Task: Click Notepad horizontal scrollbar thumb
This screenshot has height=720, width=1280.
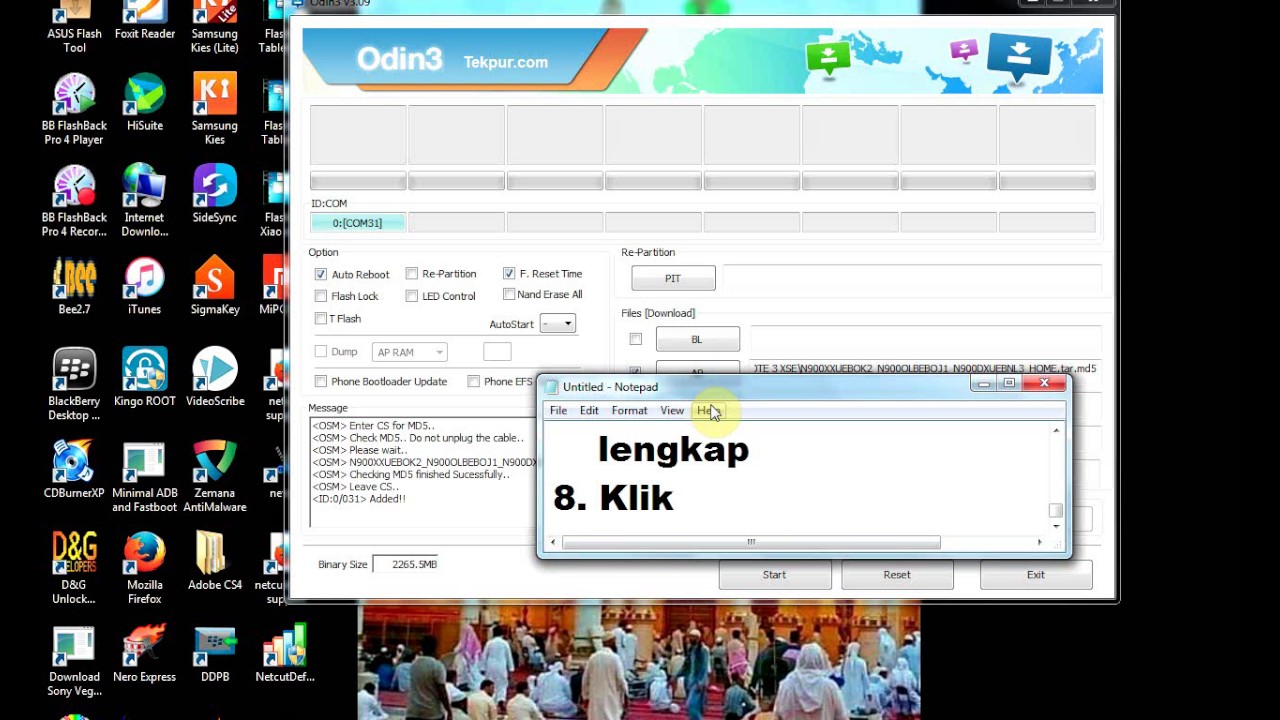Action: [751, 542]
